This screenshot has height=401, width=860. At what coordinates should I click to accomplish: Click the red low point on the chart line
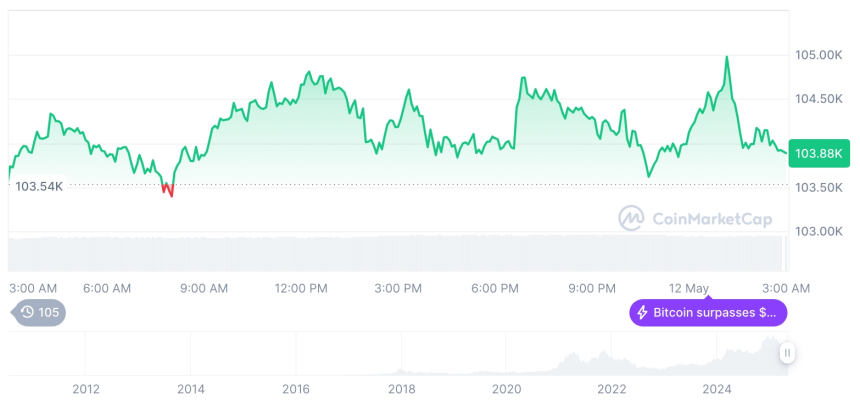click(x=167, y=189)
